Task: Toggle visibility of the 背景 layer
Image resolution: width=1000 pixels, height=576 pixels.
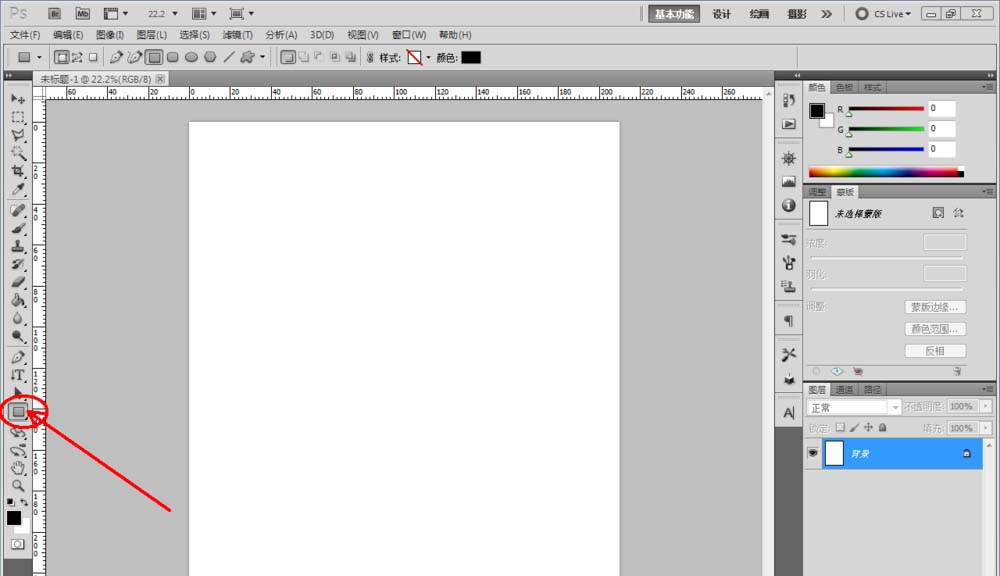Action: click(812, 453)
